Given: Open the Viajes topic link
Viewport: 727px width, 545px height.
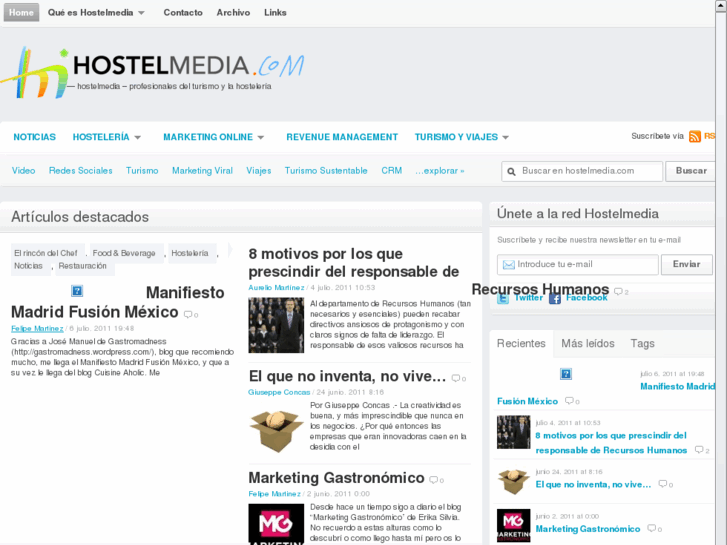Looking at the screenshot, I should pos(259,171).
